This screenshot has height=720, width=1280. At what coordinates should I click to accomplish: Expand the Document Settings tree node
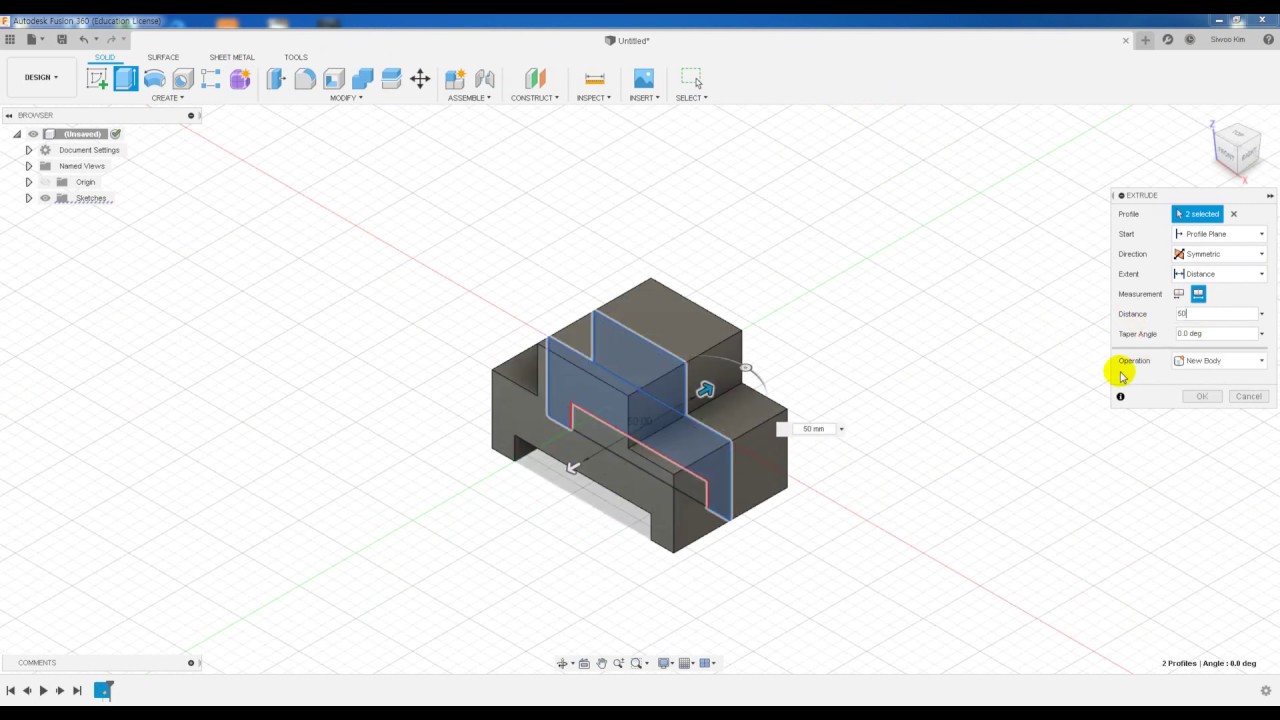coord(29,150)
